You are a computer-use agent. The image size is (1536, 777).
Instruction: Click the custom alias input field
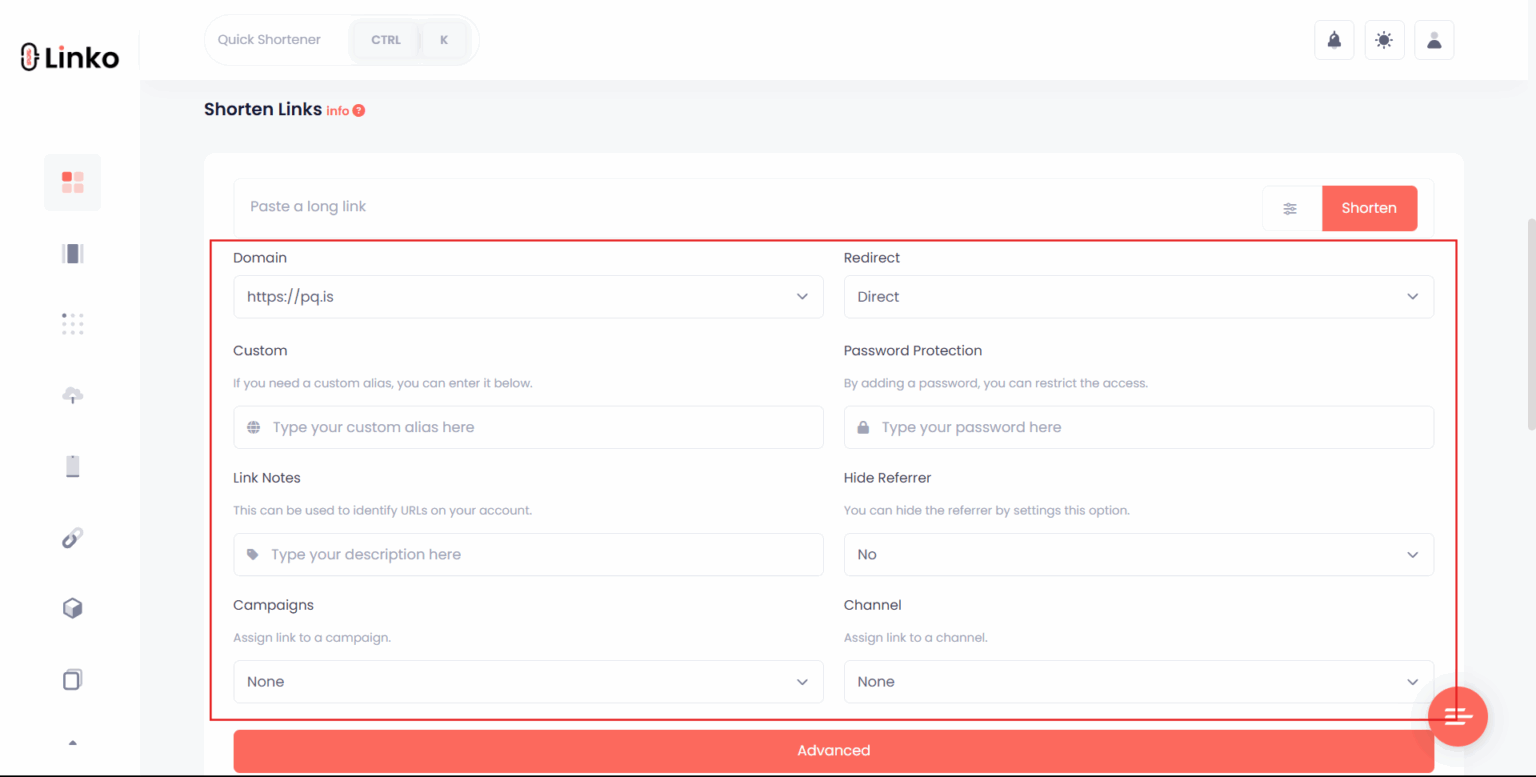coord(528,427)
